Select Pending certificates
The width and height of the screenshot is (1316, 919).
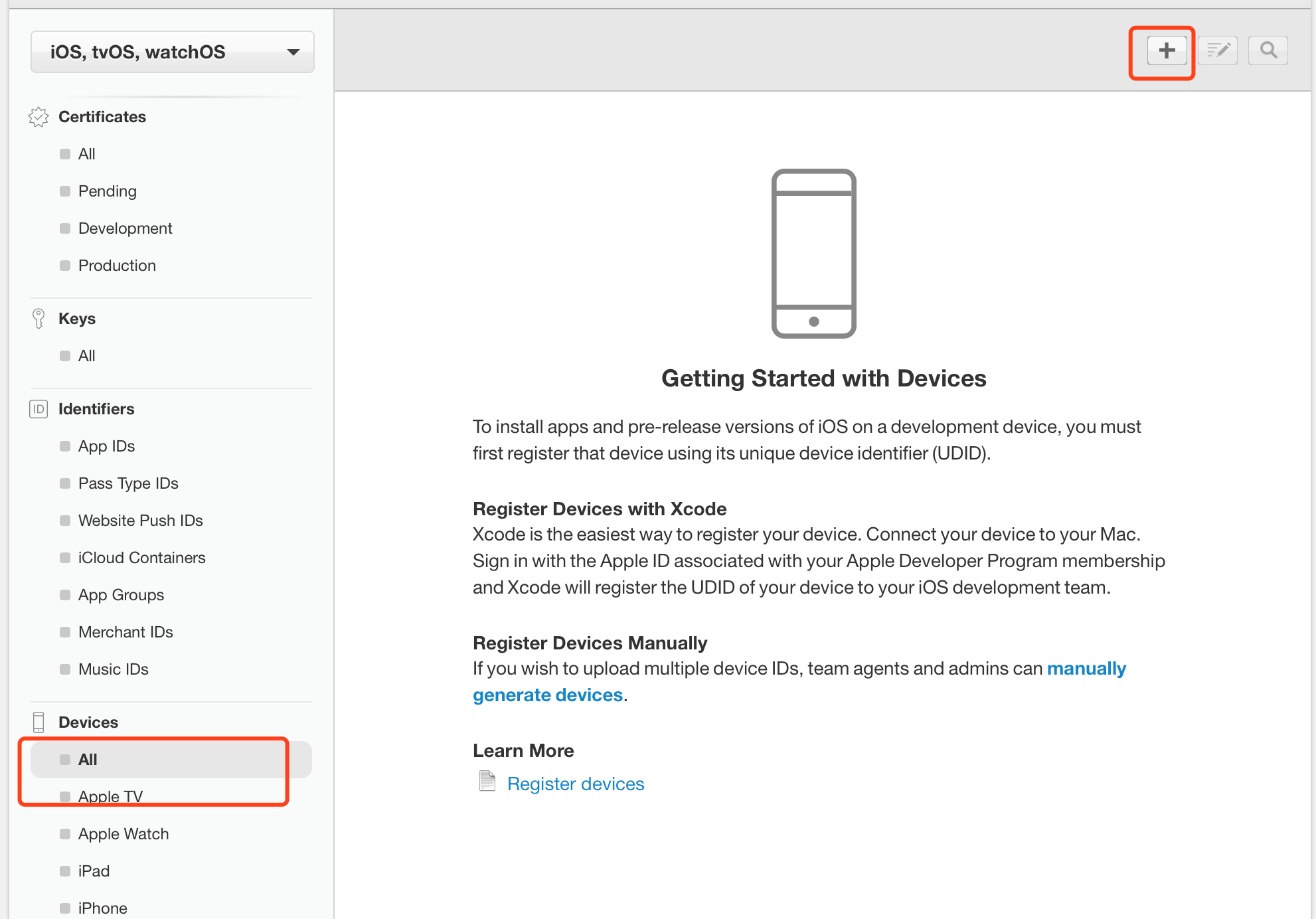(107, 191)
